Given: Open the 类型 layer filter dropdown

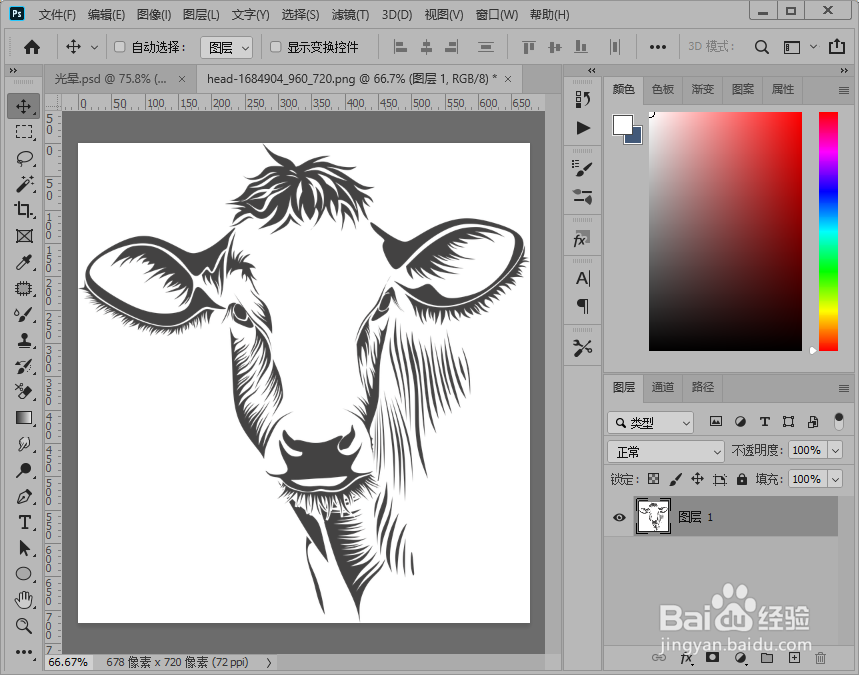Looking at the screenshot, I should pyautogui.click(x=650, y=422).
